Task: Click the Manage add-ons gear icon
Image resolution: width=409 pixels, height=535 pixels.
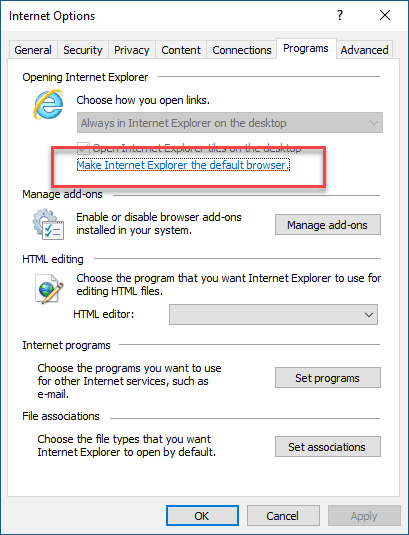Action: (48, 224)
